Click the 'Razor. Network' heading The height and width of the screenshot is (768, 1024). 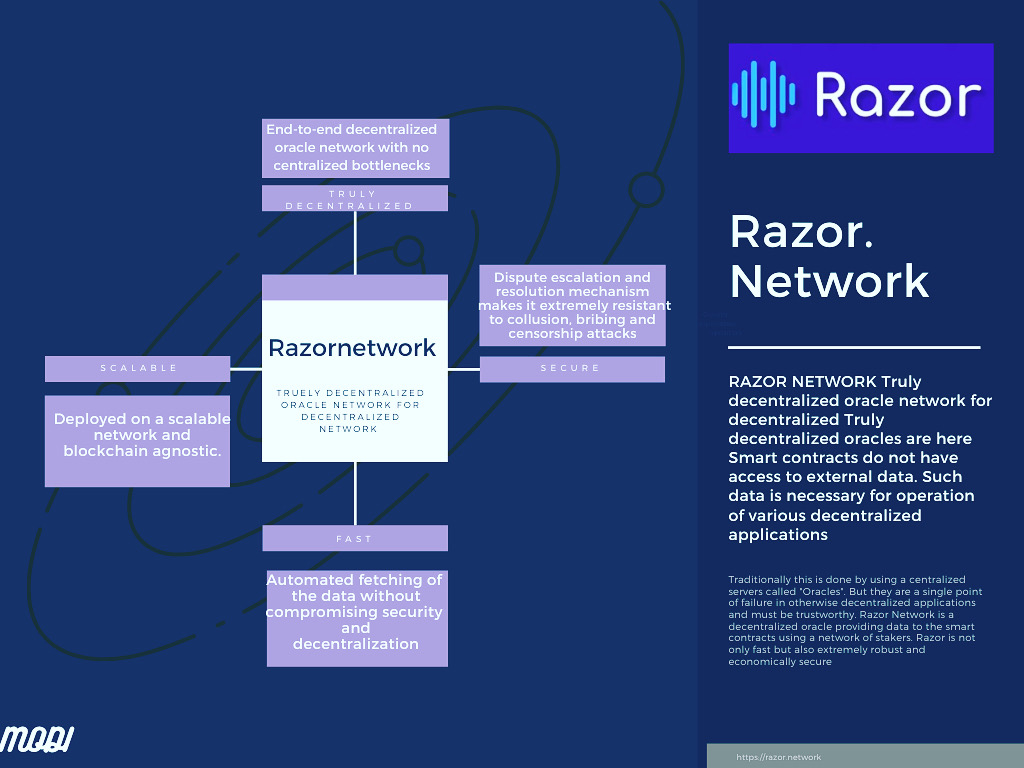(x=829, y=256)
